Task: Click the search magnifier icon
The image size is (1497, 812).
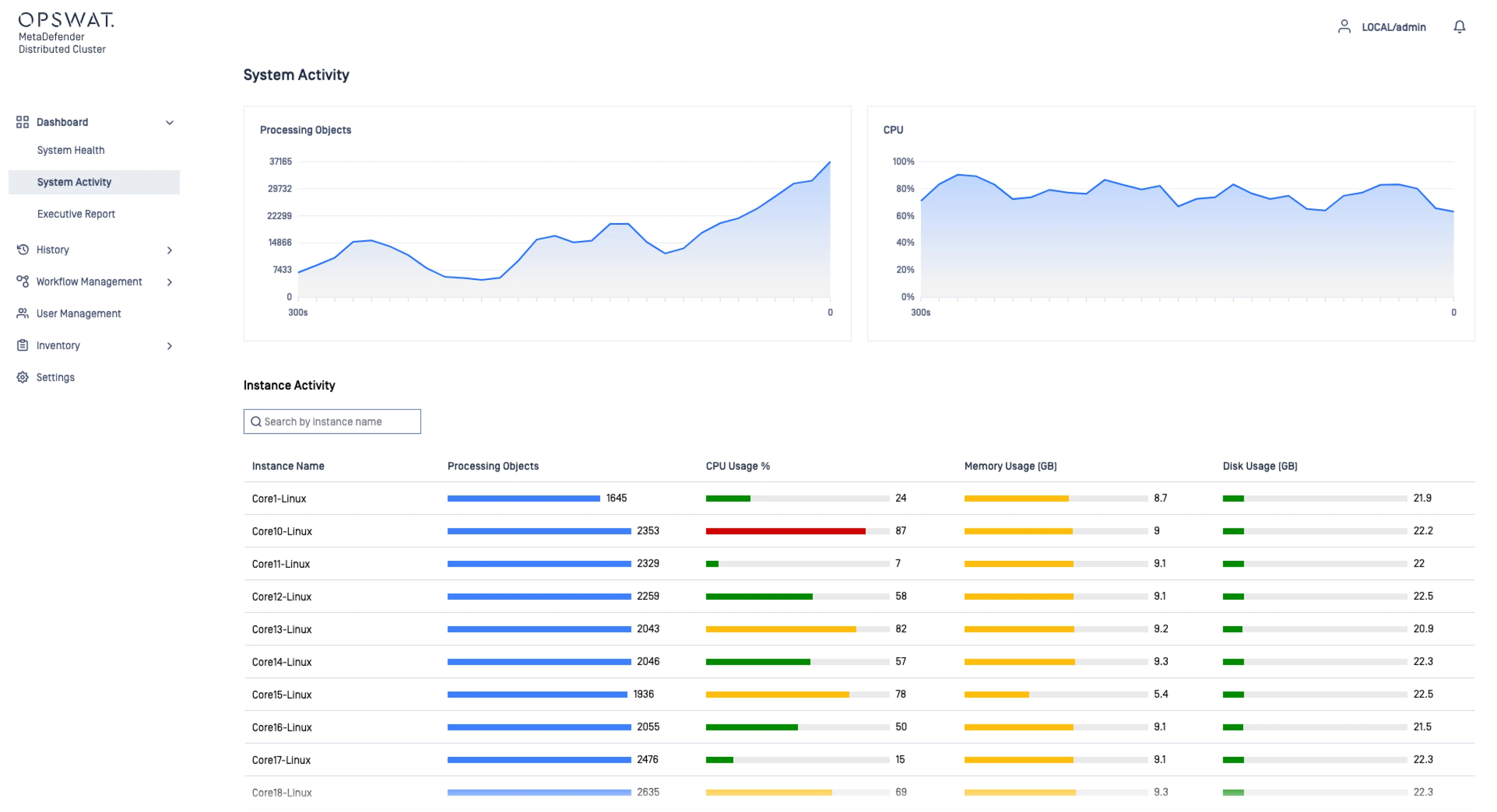Action: coord(256,422)
